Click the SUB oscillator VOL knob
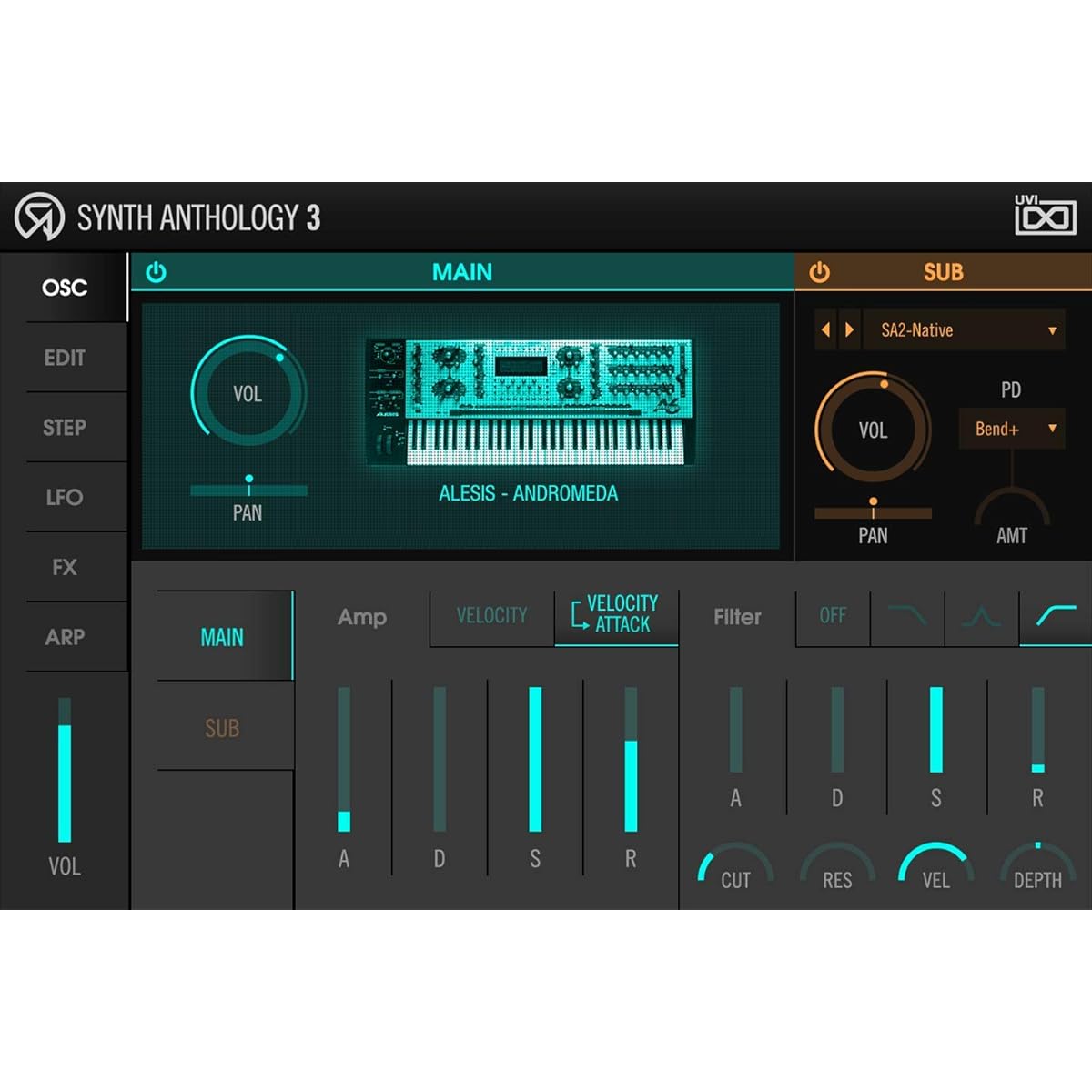 click(x=873, y=429)
